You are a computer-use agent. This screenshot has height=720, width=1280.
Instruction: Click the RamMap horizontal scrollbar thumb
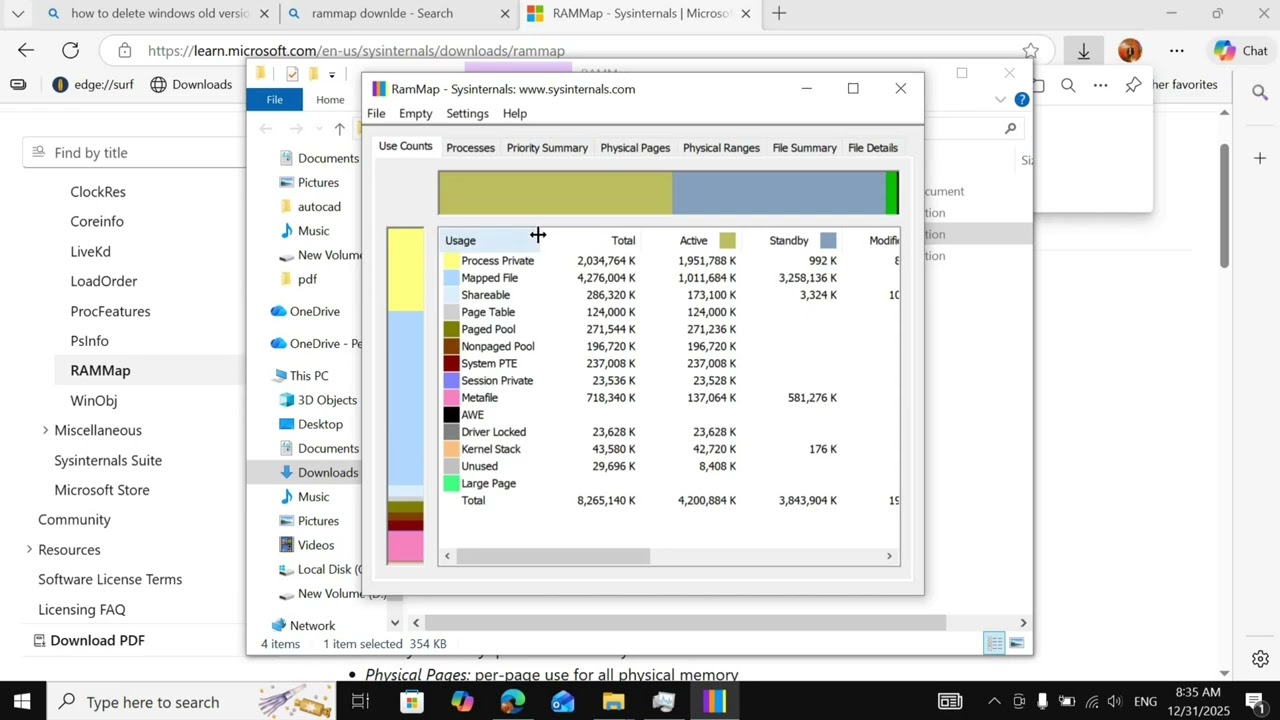553,557
